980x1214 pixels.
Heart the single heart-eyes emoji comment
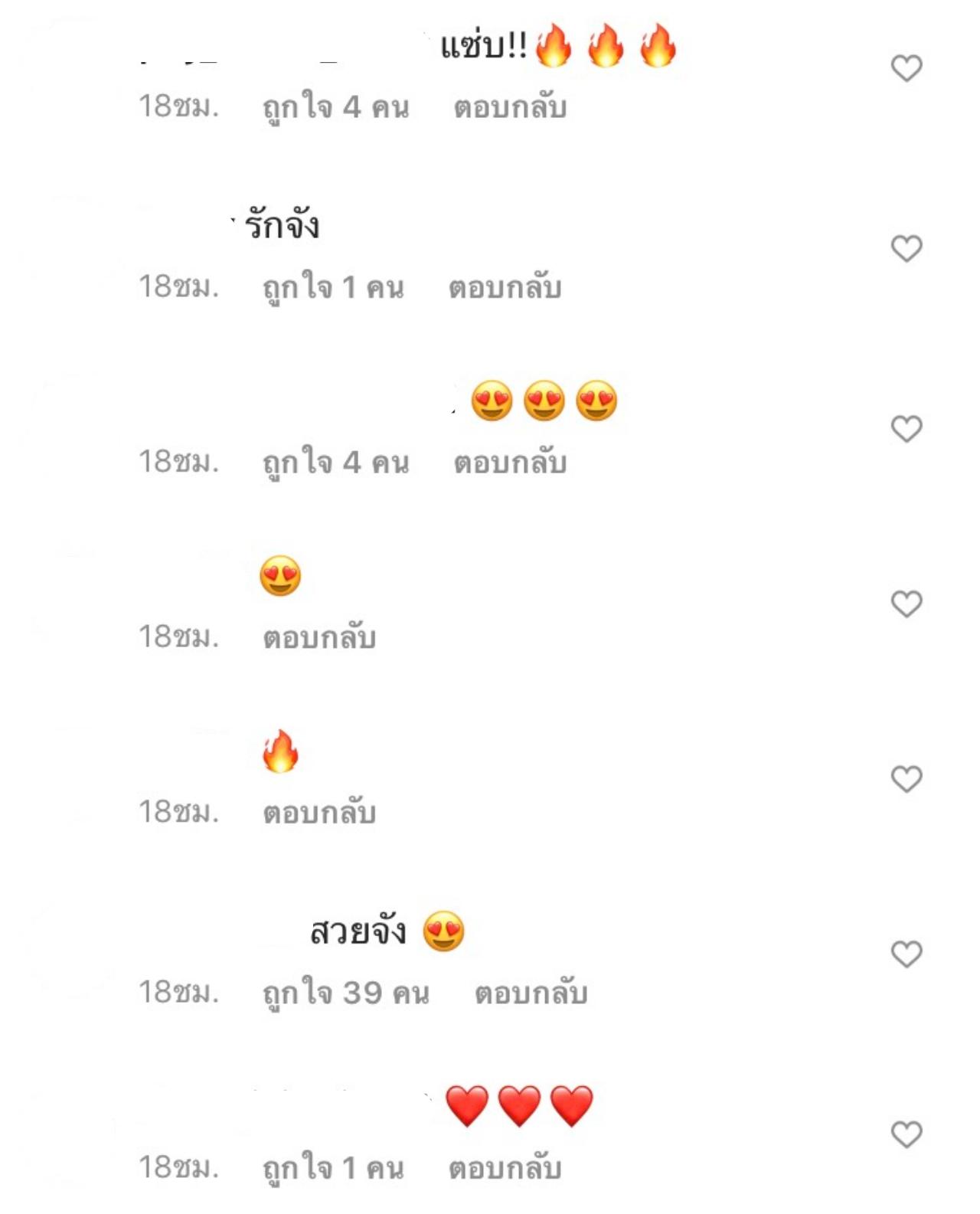[906, 604]
